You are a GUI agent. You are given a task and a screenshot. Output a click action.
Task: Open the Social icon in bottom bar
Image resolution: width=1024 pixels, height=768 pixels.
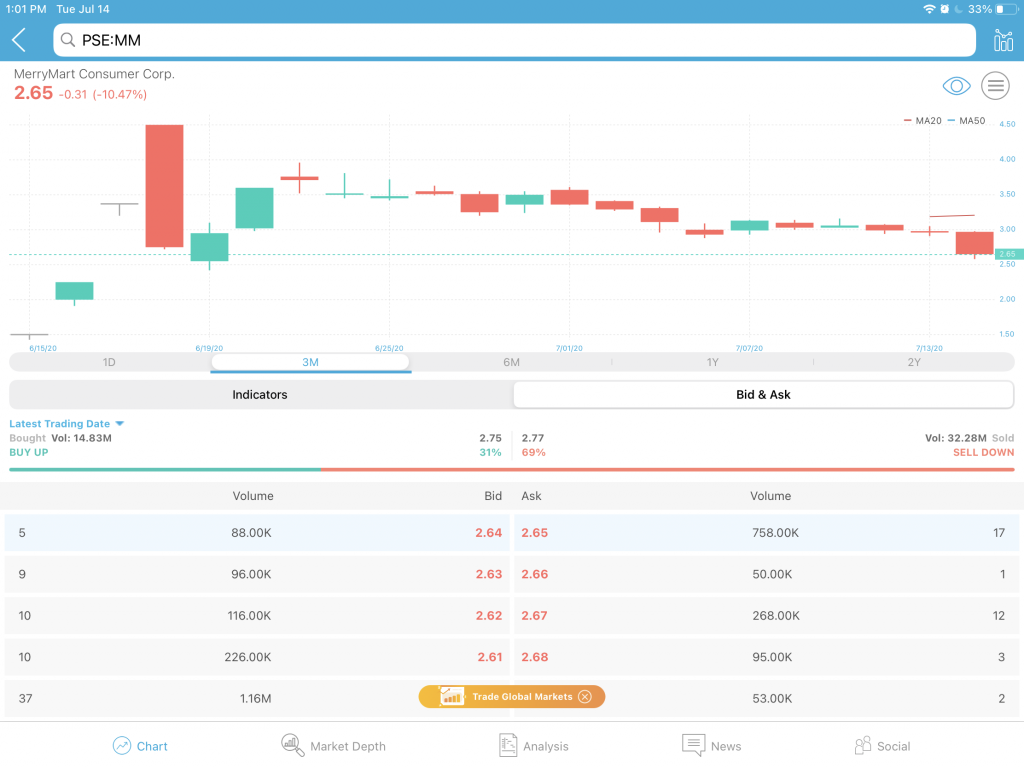coord(863,745)
